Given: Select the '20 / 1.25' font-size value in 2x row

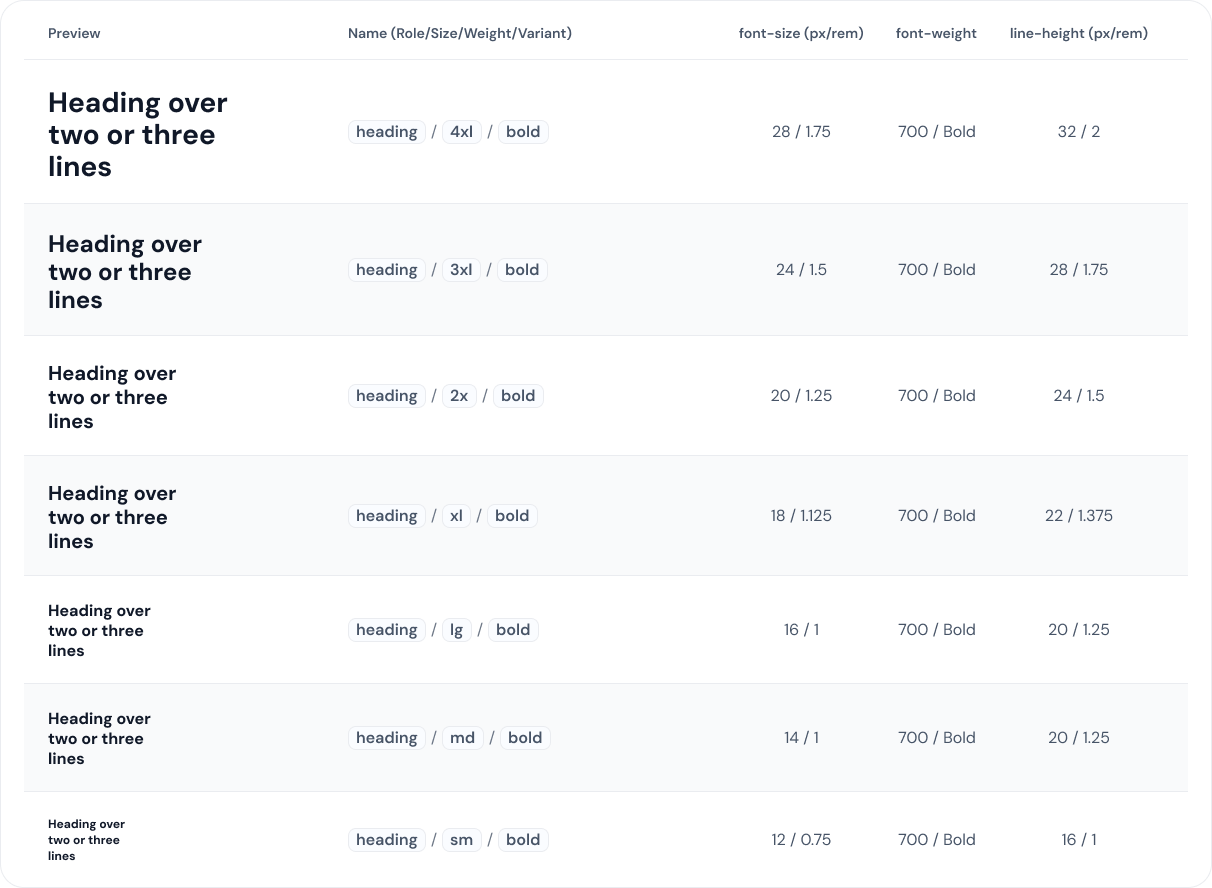Looking at the screenshot, I should (x=801, y=395).
